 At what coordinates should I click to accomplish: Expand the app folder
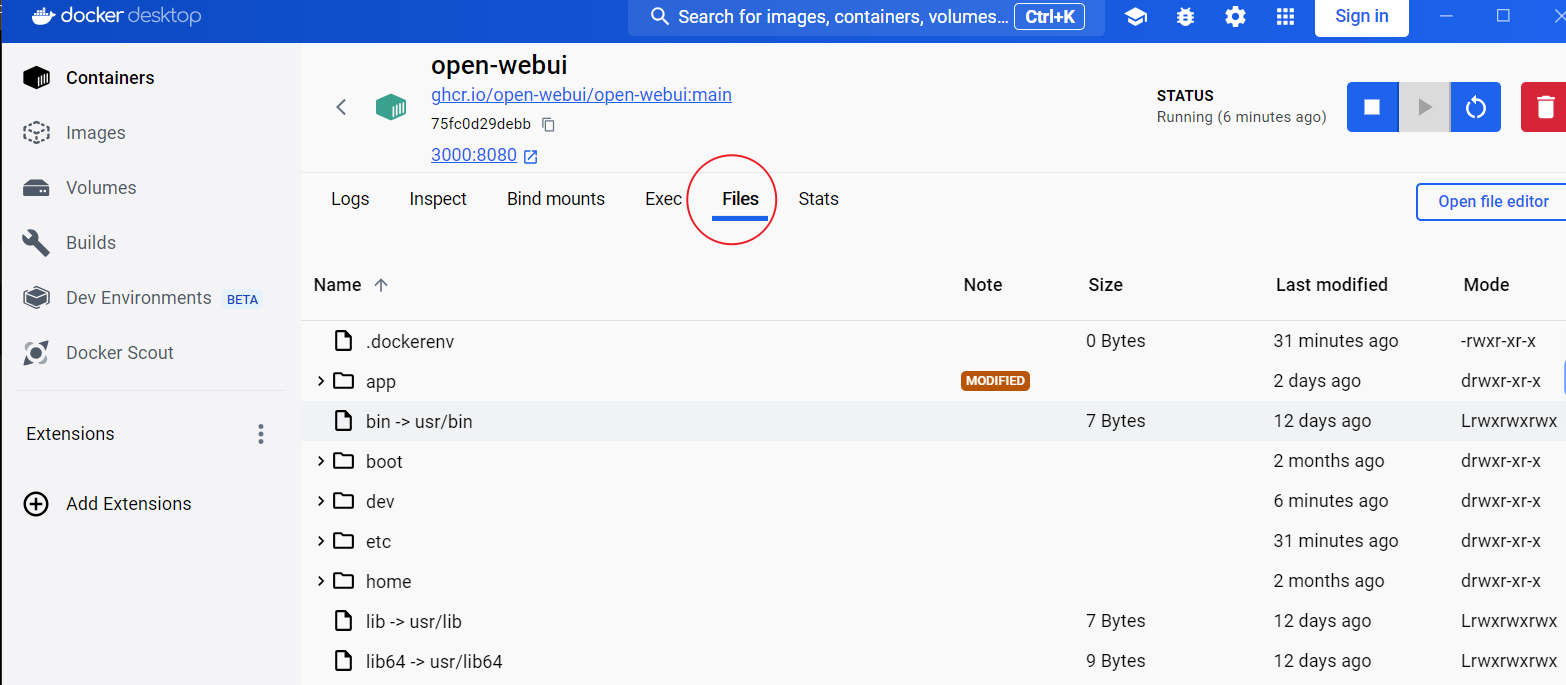(320, 381)
